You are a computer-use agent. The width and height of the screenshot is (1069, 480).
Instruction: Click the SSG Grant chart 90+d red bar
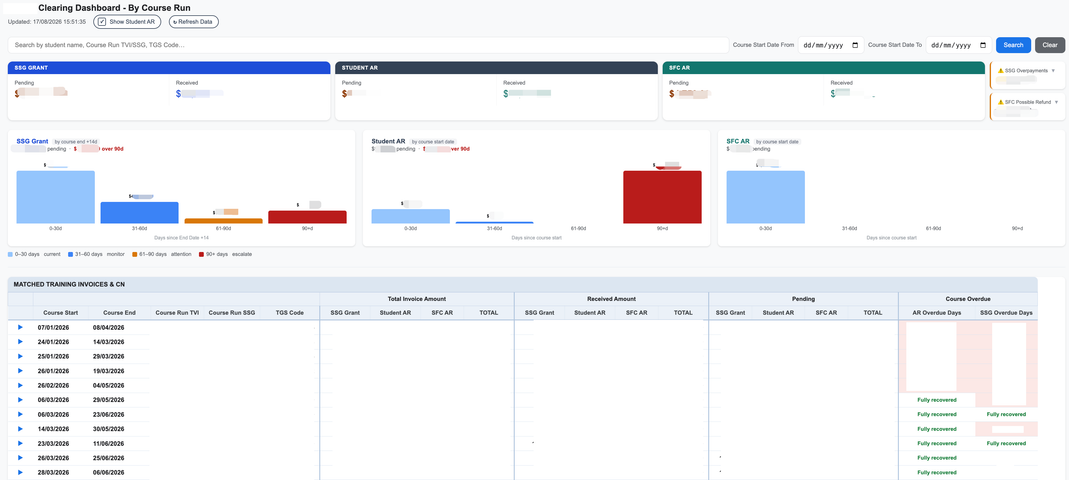click(307, 217)
